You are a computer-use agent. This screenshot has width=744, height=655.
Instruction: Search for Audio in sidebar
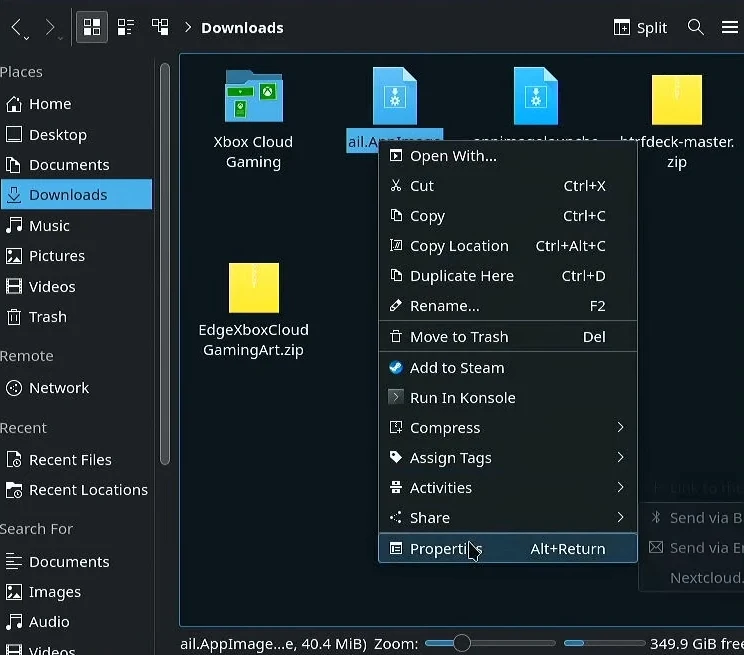pyautogui.click(x=76, y=622)
